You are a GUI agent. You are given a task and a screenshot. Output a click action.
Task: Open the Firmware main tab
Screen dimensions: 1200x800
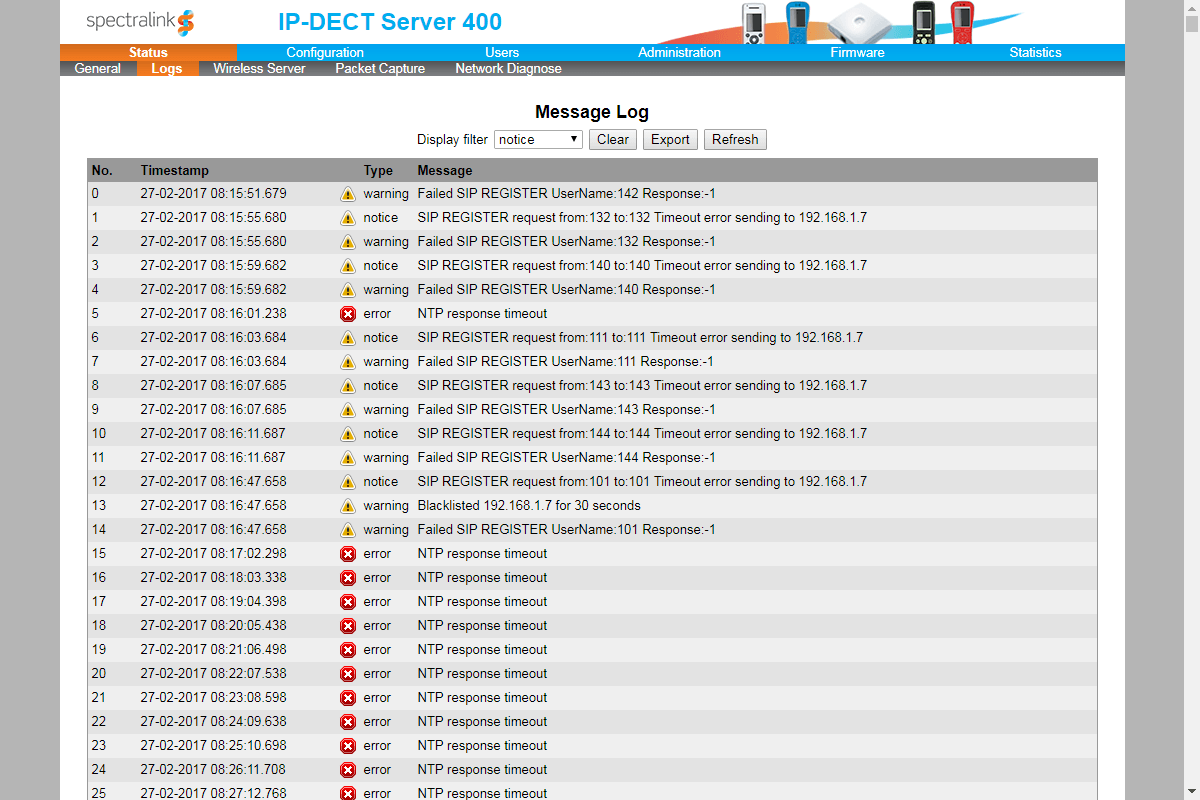857,53
